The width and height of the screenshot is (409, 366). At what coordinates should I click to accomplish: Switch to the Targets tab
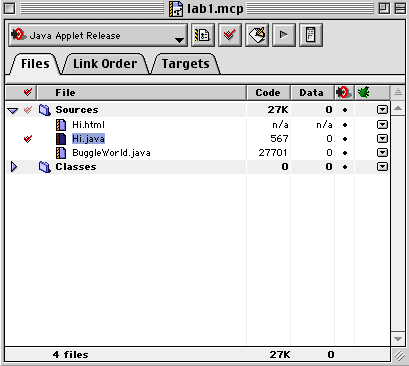[186, 64]
